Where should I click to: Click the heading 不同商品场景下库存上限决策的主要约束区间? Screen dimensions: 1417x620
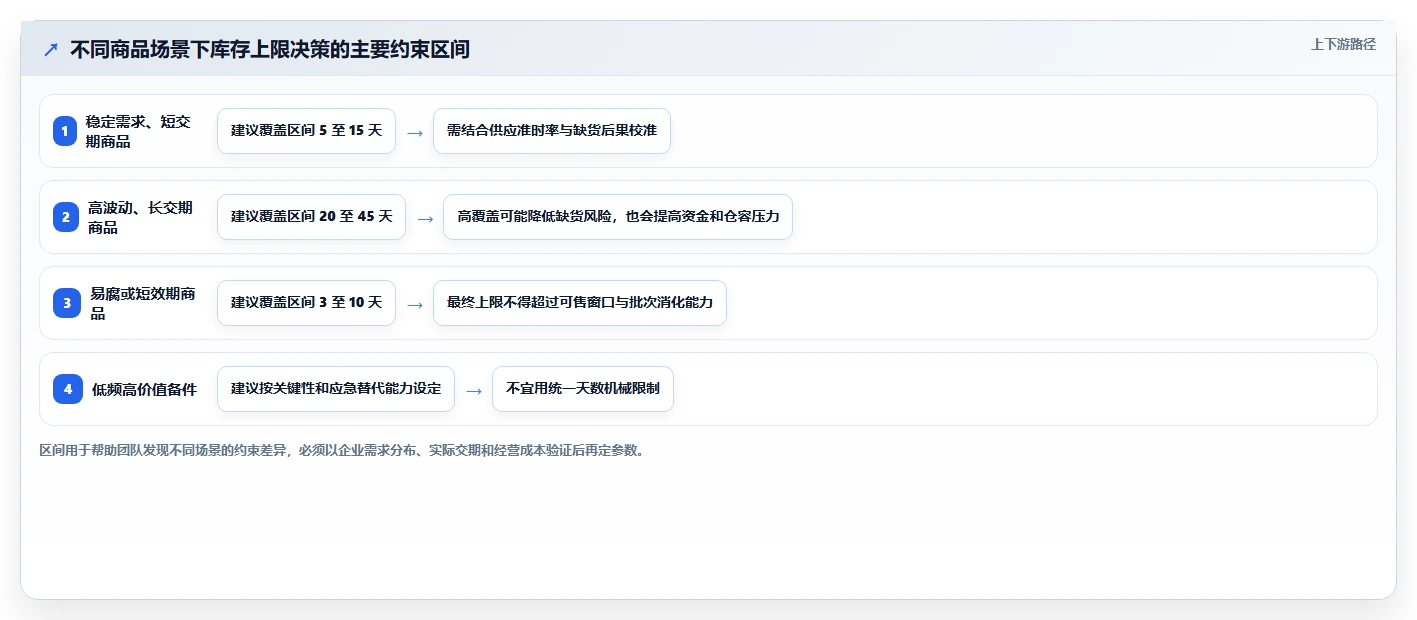click(270, 49)
